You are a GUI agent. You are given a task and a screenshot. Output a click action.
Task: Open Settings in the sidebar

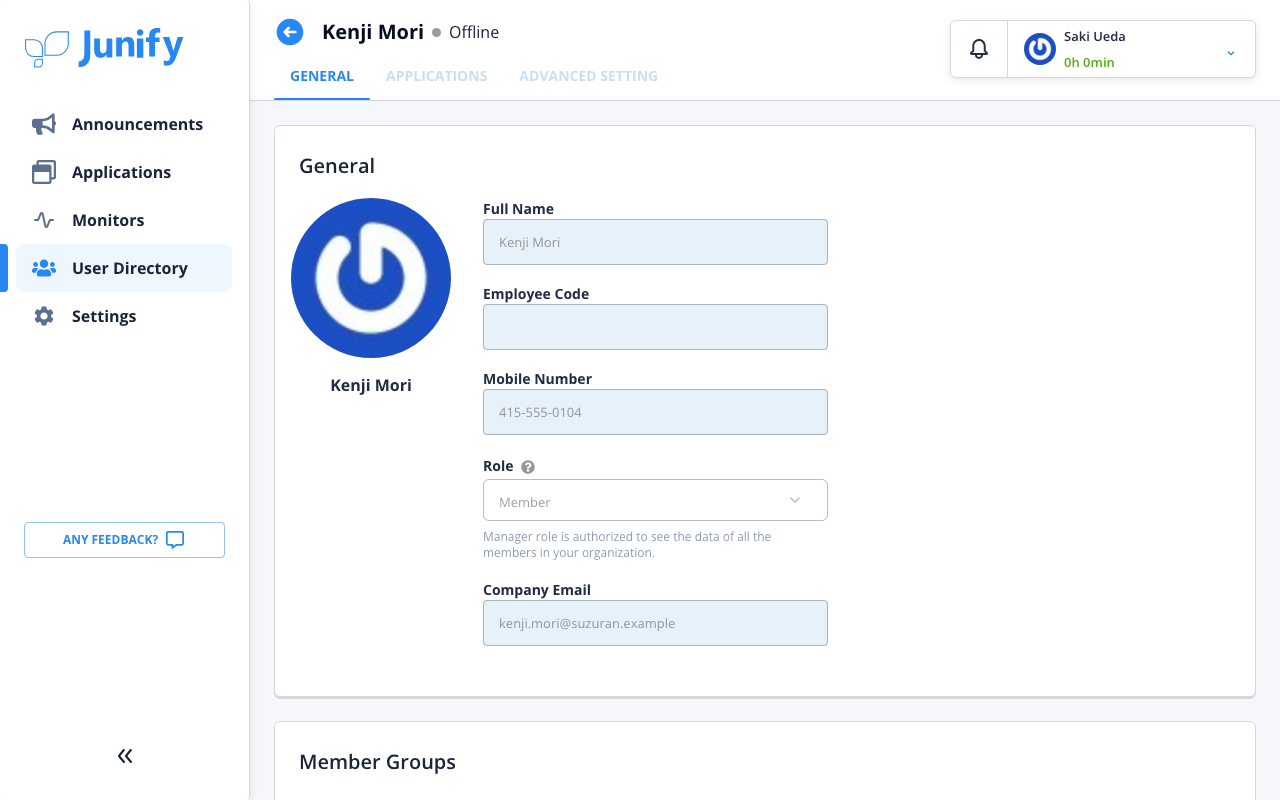pos(124,316)
